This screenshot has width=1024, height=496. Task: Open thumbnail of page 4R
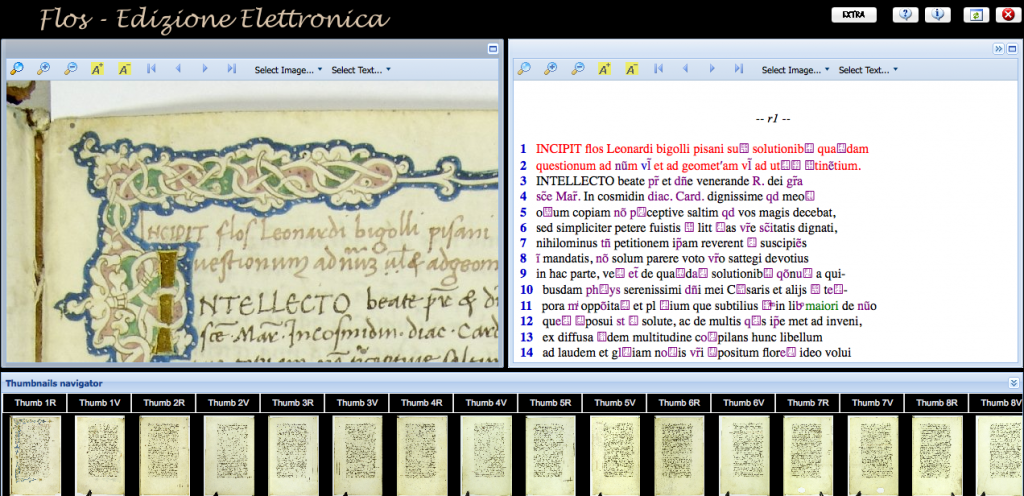[422, 455]
